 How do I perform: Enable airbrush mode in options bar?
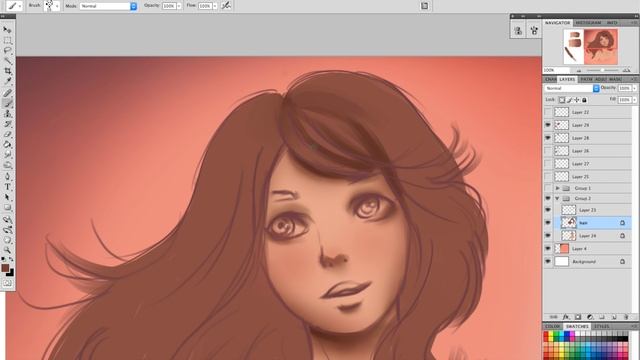[226, 6]
